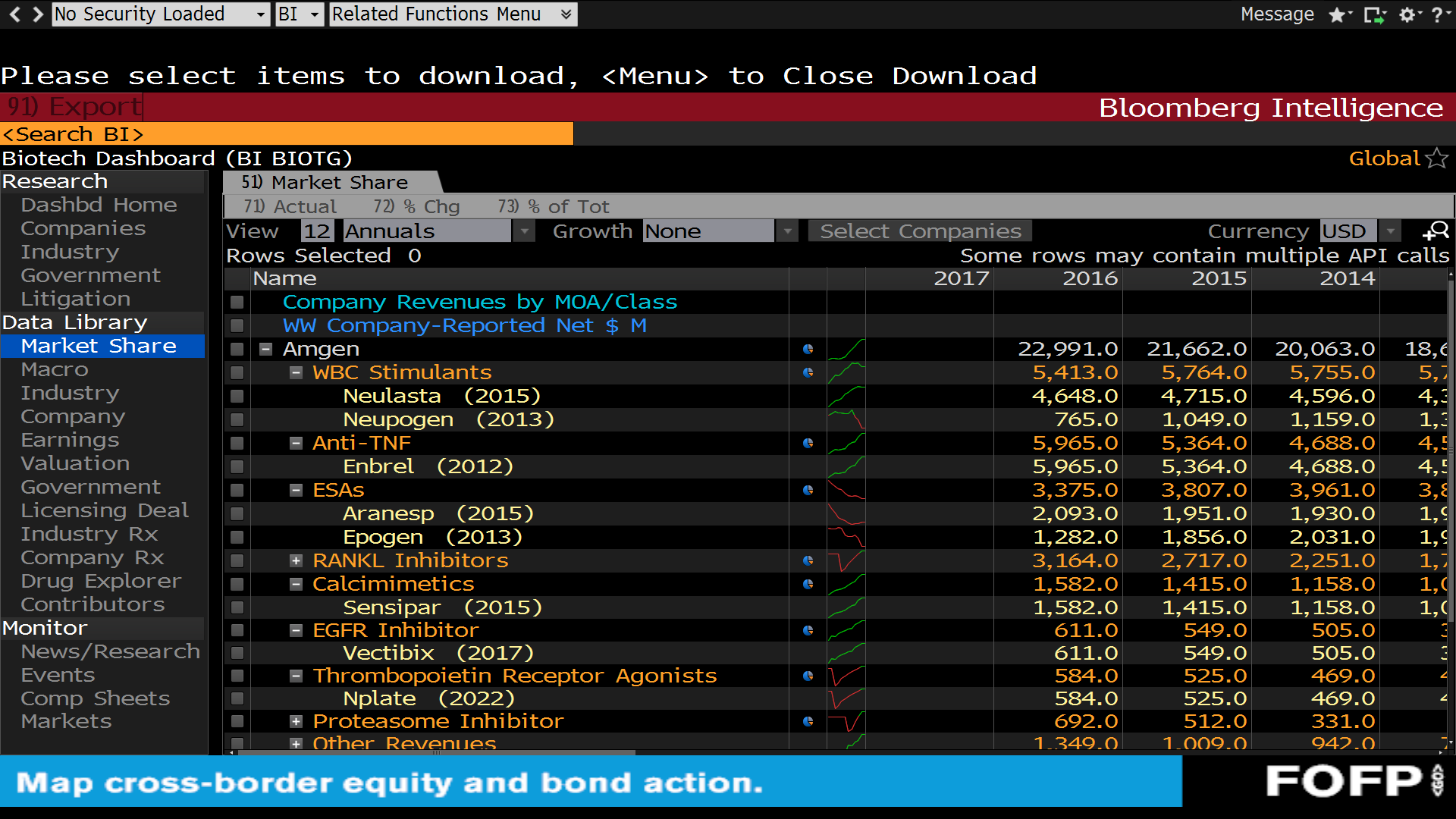Click the 91) Export button
This screenshot has width=1456, height=819.
pyautogui.click(x=73, y=107)
